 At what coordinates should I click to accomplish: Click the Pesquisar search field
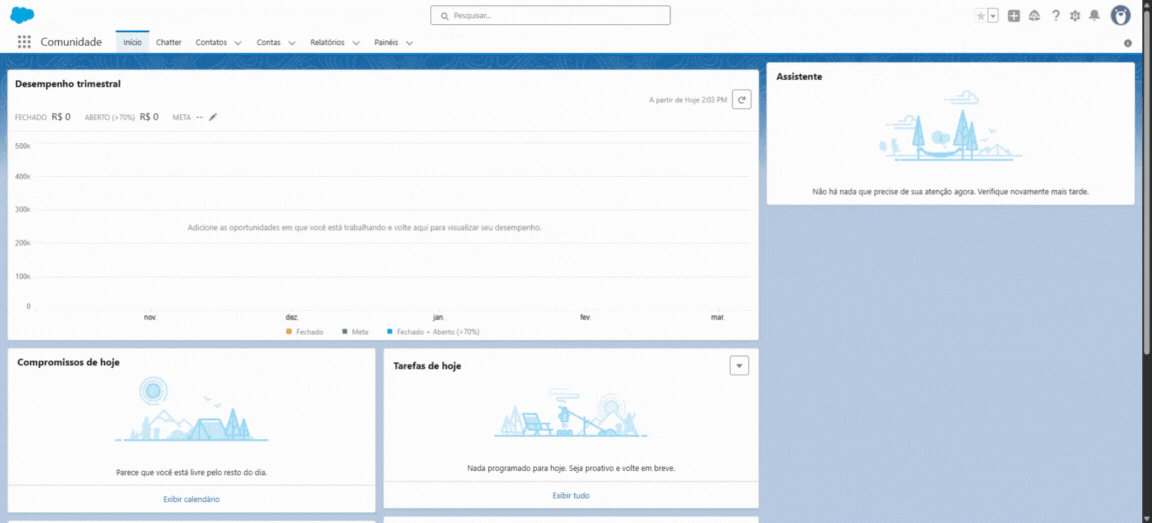coord(550,16)
